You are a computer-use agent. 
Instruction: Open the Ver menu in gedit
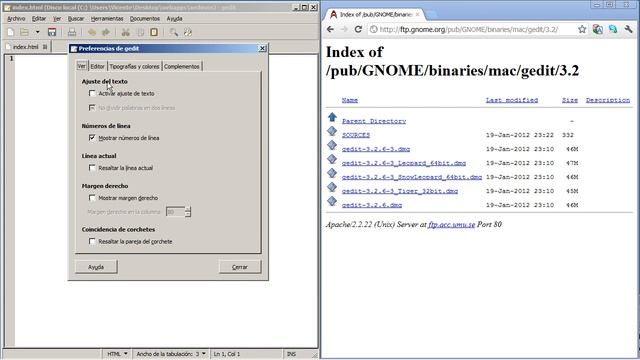57,19
